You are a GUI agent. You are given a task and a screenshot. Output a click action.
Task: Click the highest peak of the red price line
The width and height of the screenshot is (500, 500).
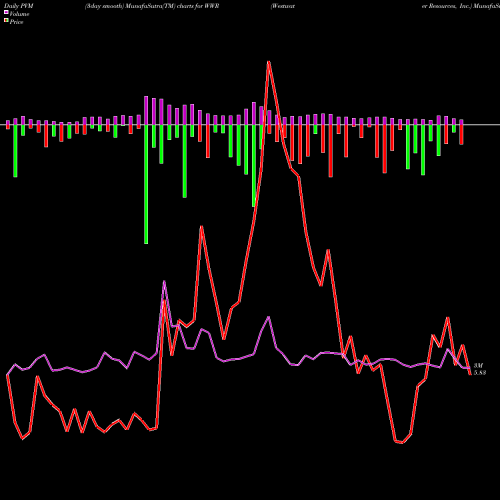[268, 62]
